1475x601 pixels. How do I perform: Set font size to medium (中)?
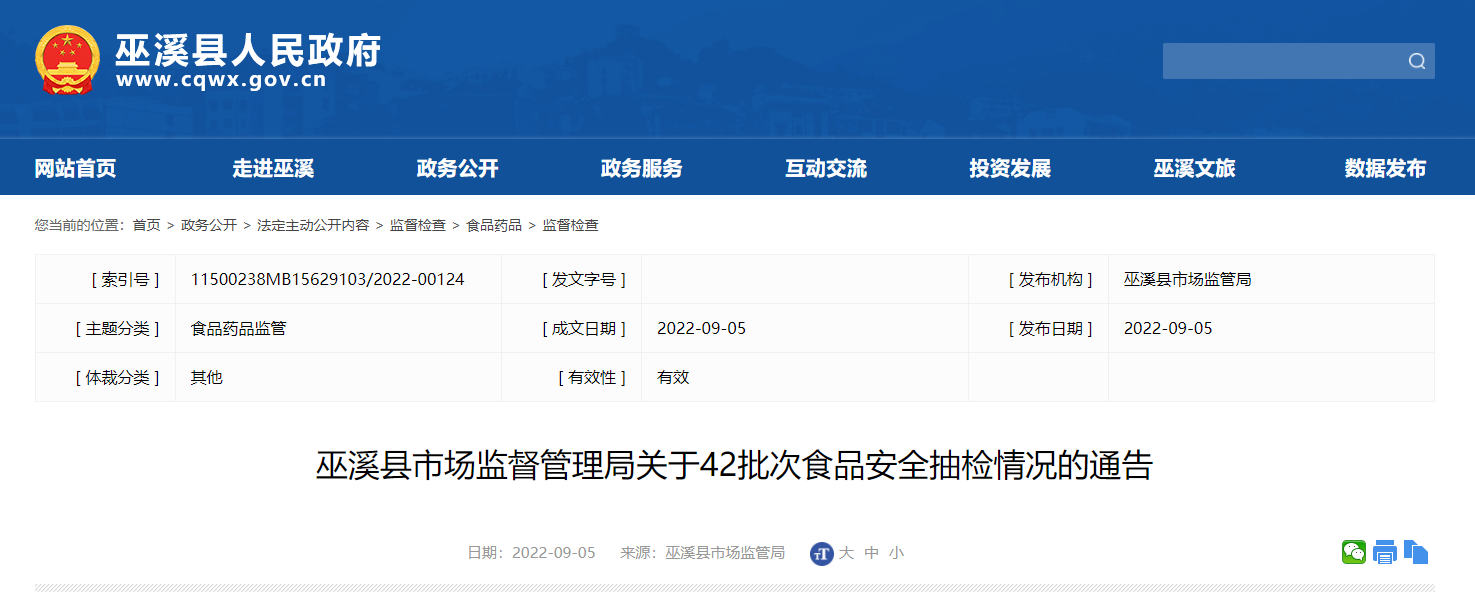[x=871, y=553]
